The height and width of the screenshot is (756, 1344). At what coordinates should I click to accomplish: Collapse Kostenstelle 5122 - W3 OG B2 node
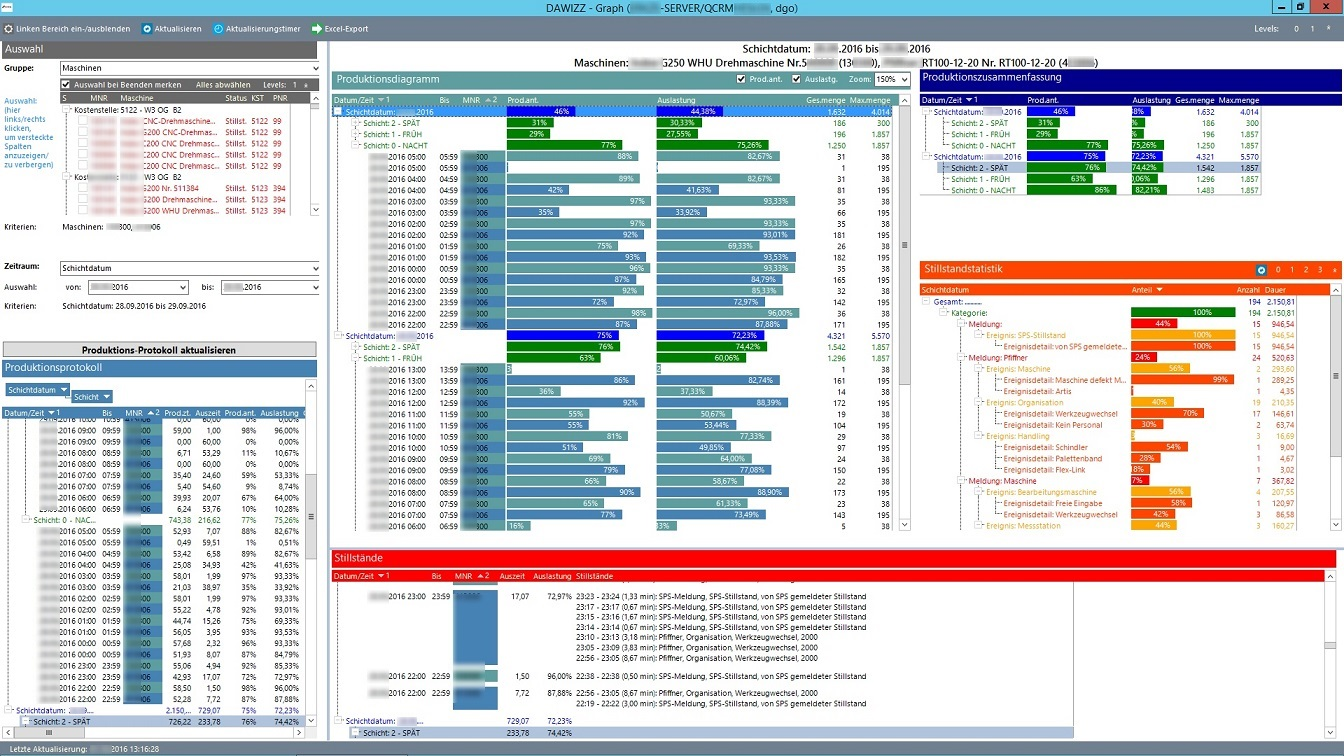67,109
